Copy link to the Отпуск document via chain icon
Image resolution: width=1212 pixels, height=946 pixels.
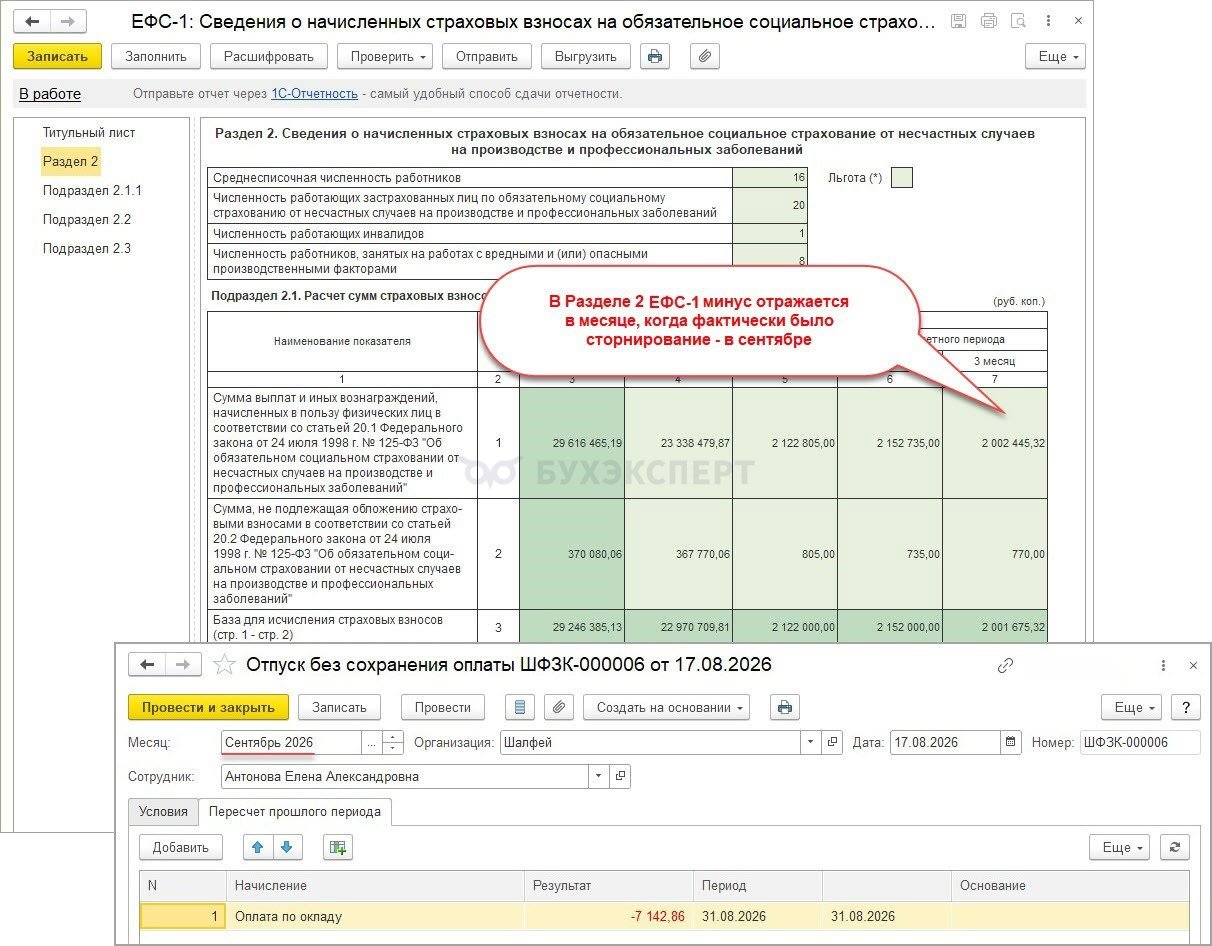click(x=1006, y=665)
